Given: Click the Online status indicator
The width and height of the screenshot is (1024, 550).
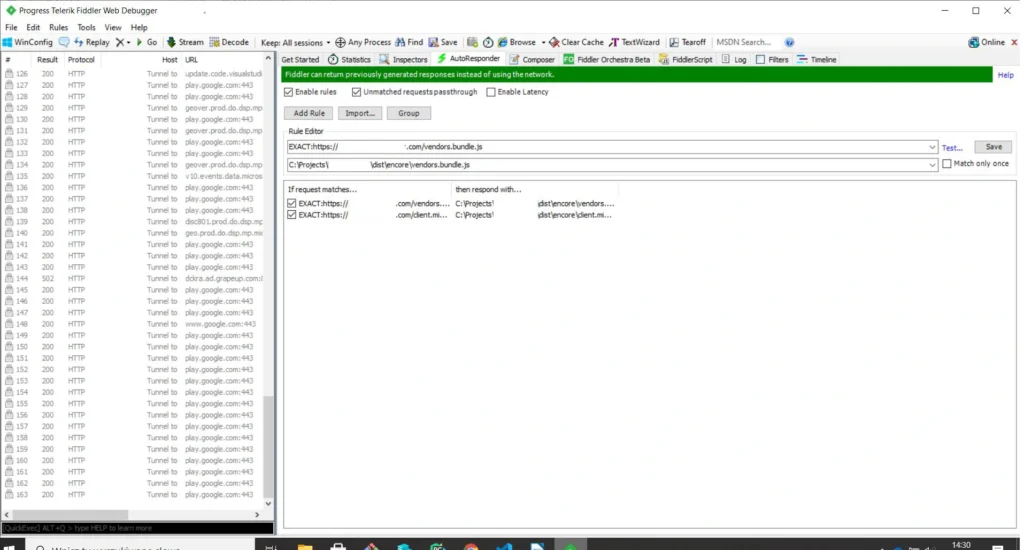Looking at the screenshot, I should click(x=987, y=42).
